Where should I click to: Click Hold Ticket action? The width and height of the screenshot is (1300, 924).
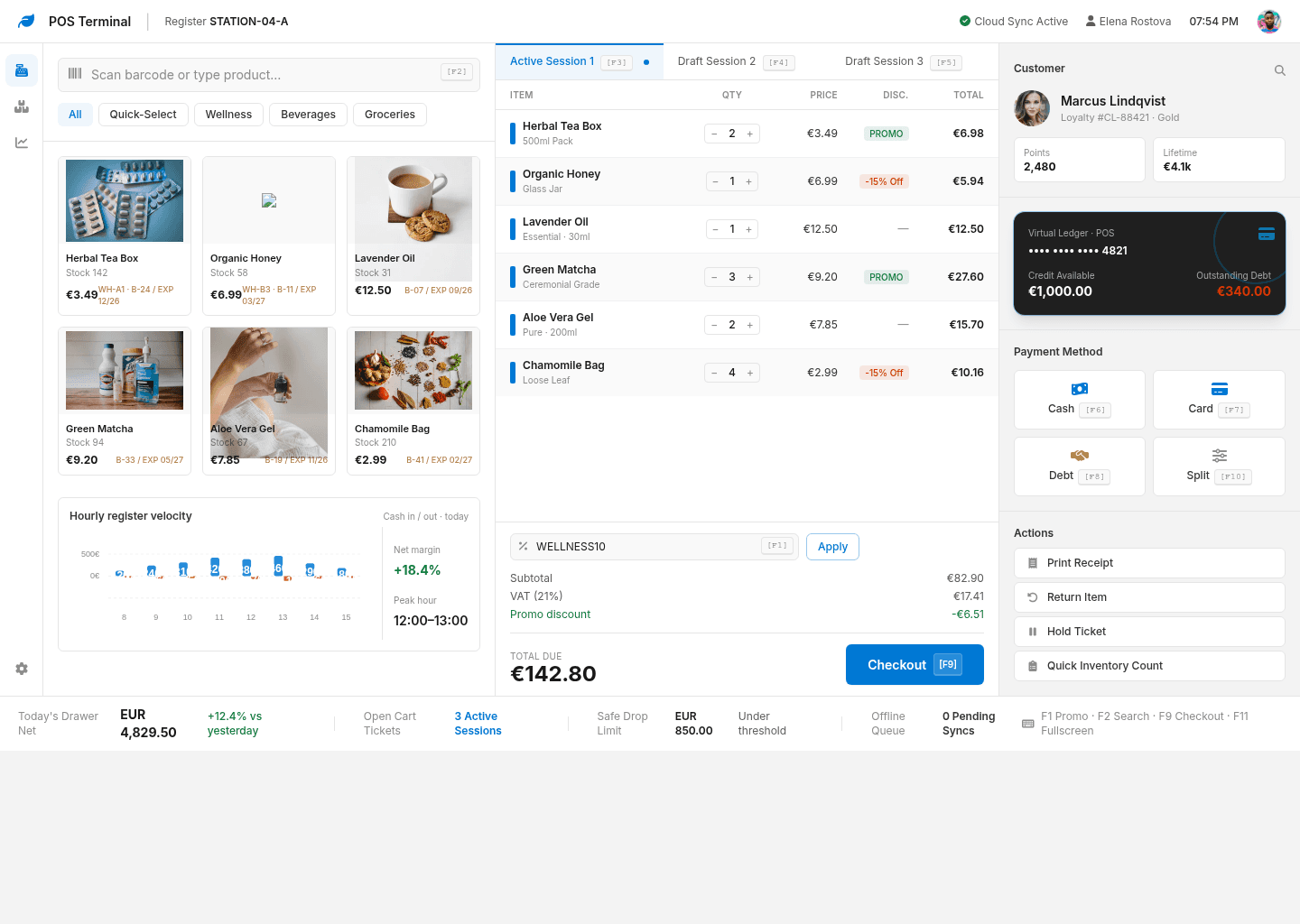click(1149, 632)
